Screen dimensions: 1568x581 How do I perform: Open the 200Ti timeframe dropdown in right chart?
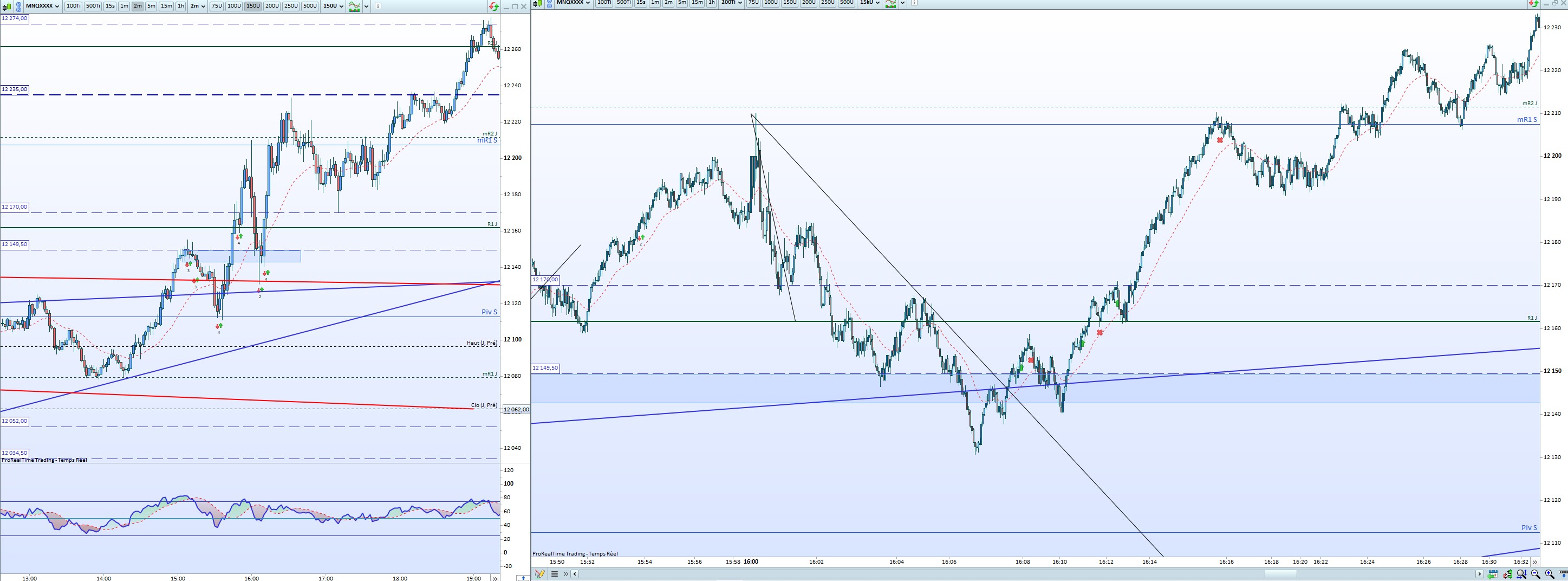pyautogui.click(x=732, y=2)
